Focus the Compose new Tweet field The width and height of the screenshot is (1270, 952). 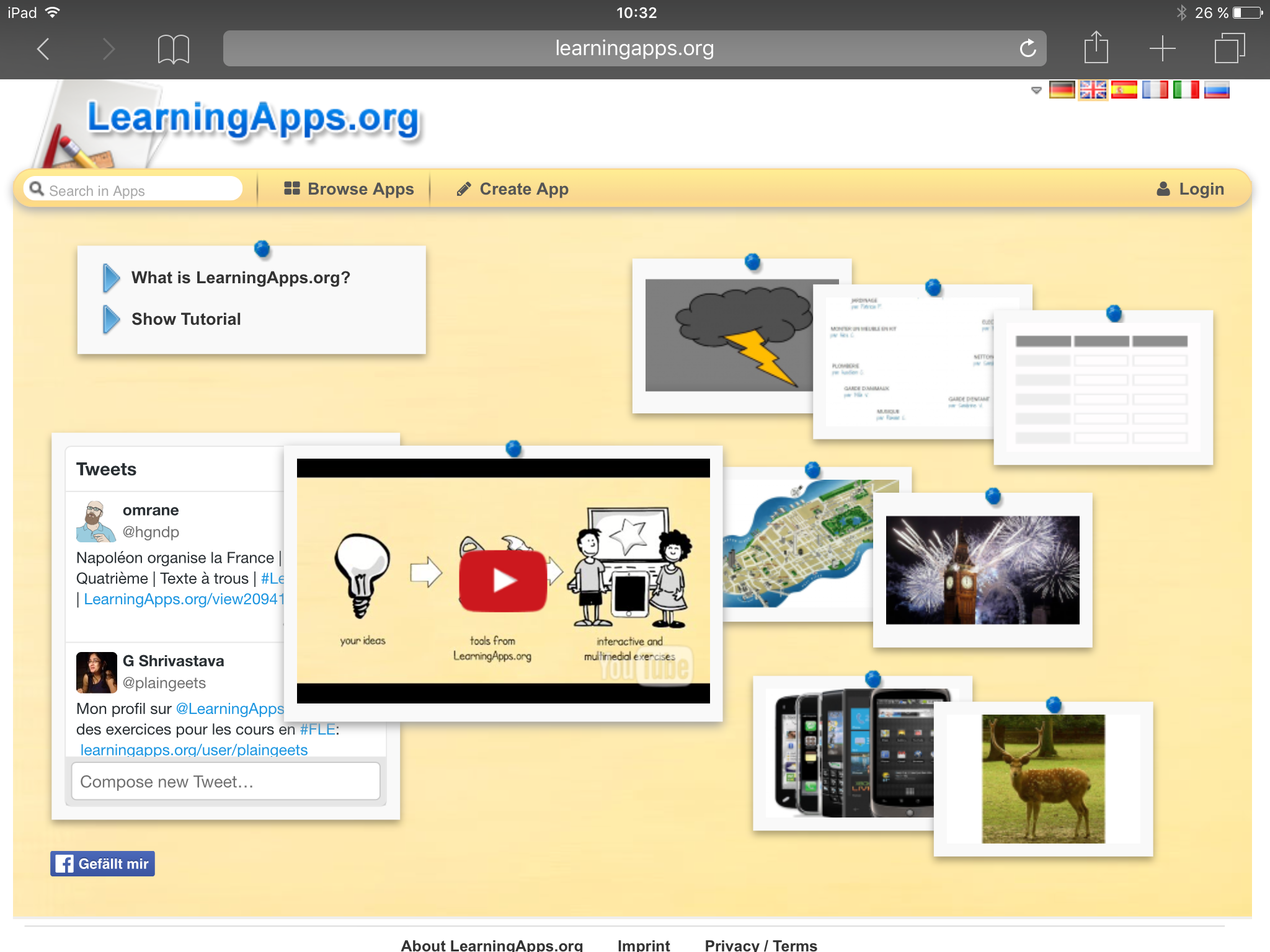pos(226,782)
